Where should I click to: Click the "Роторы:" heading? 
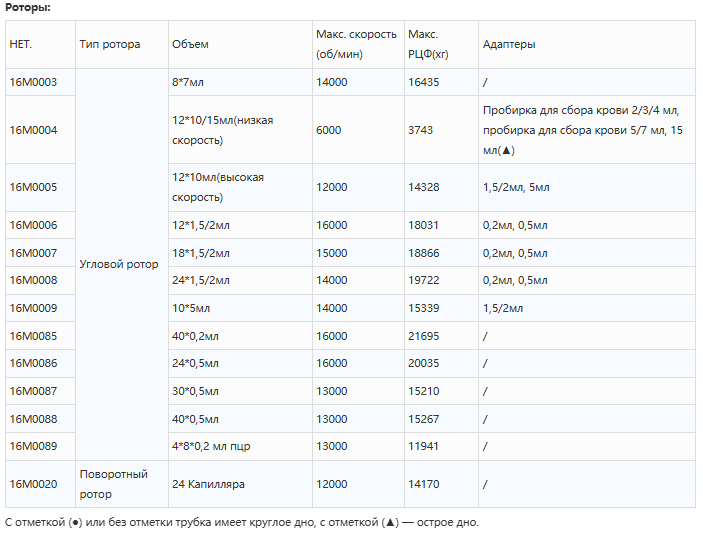[x=28, y=8]
